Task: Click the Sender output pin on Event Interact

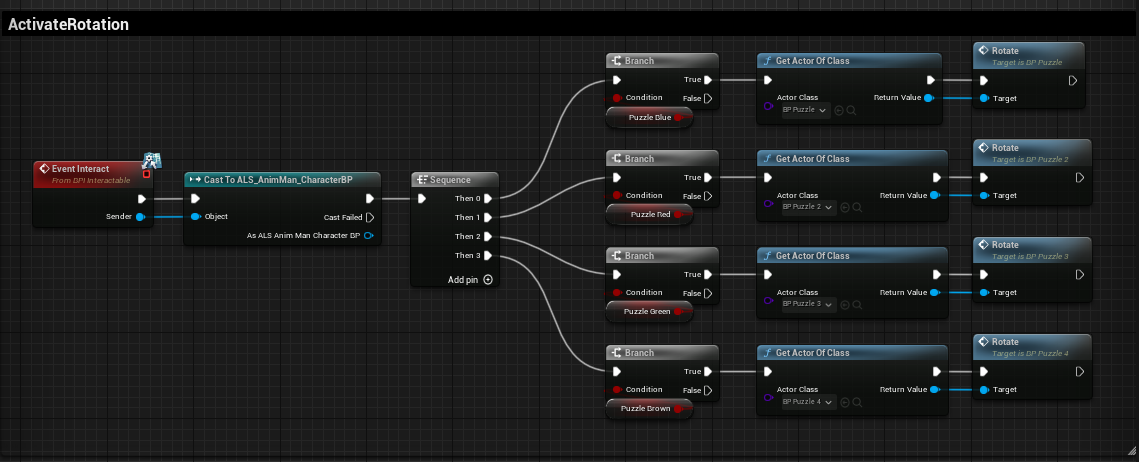Action: [x=140, y=216]
